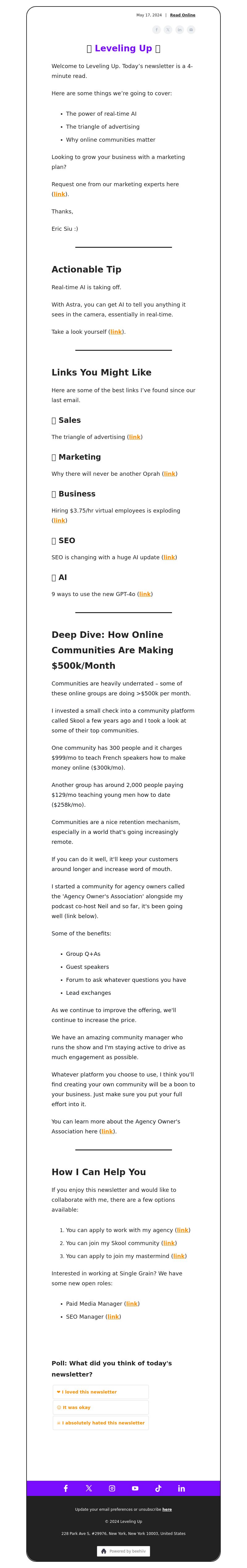Open footer X profile icon
The height and width of the screenshot is (1568, 247).
coord(89,1488)
